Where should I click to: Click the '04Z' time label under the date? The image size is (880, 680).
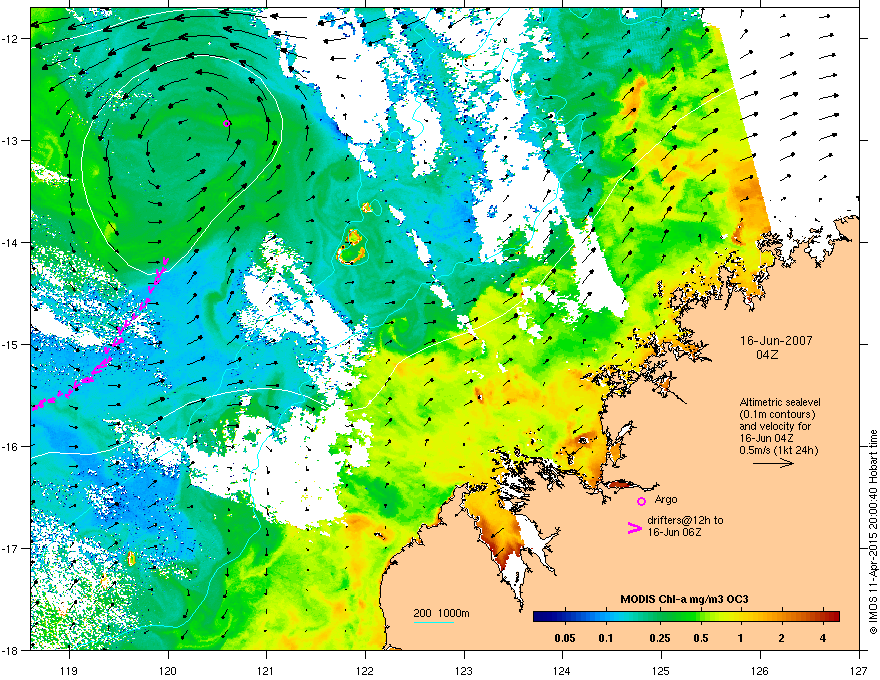[x=767, y=355]
